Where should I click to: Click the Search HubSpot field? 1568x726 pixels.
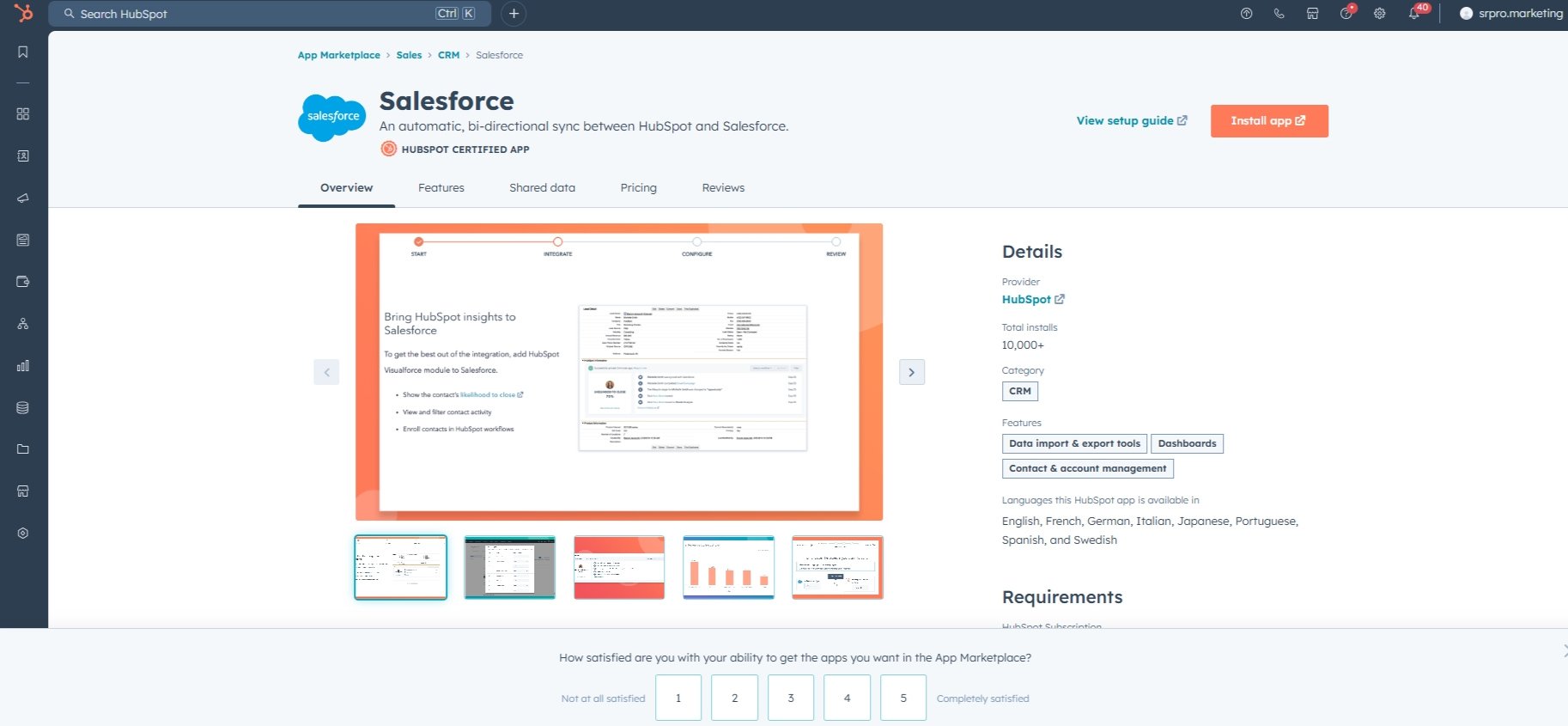(270, 14)
